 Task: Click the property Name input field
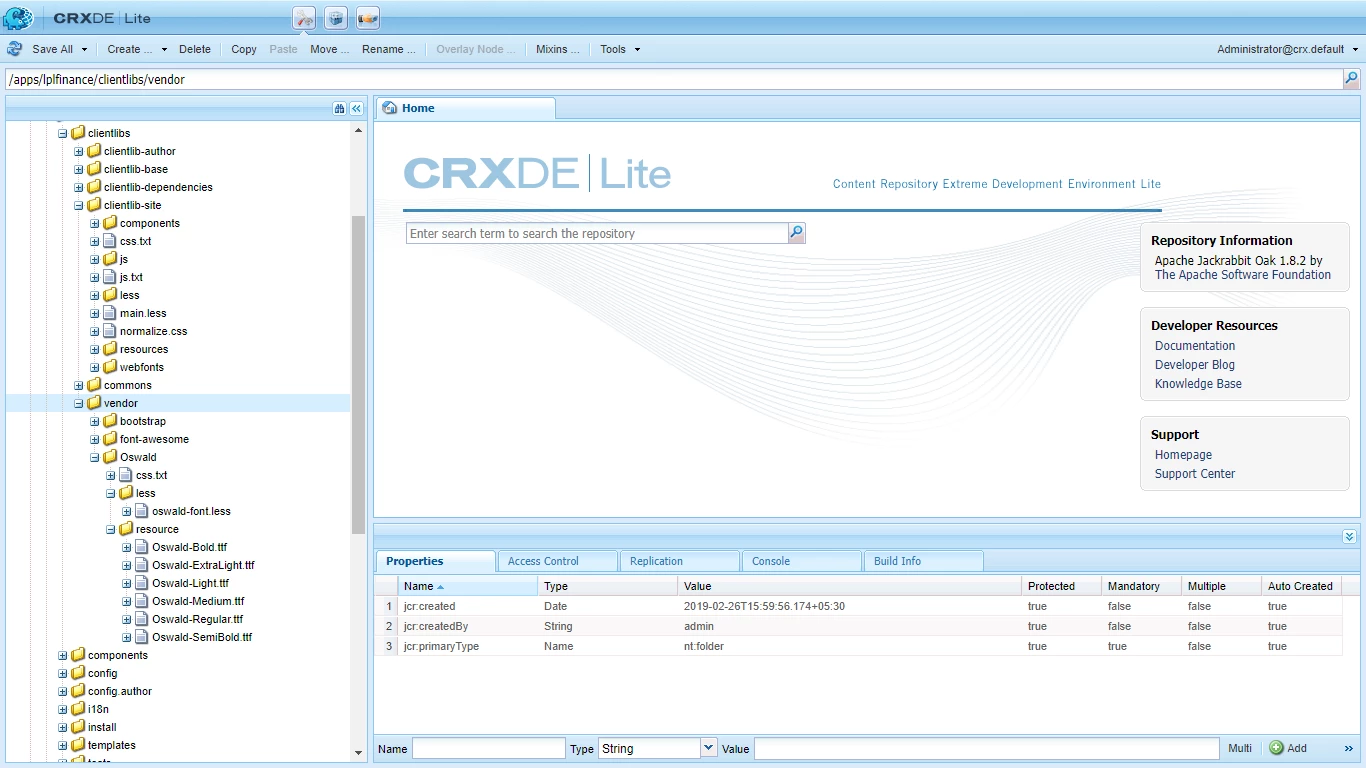point(489,748)
